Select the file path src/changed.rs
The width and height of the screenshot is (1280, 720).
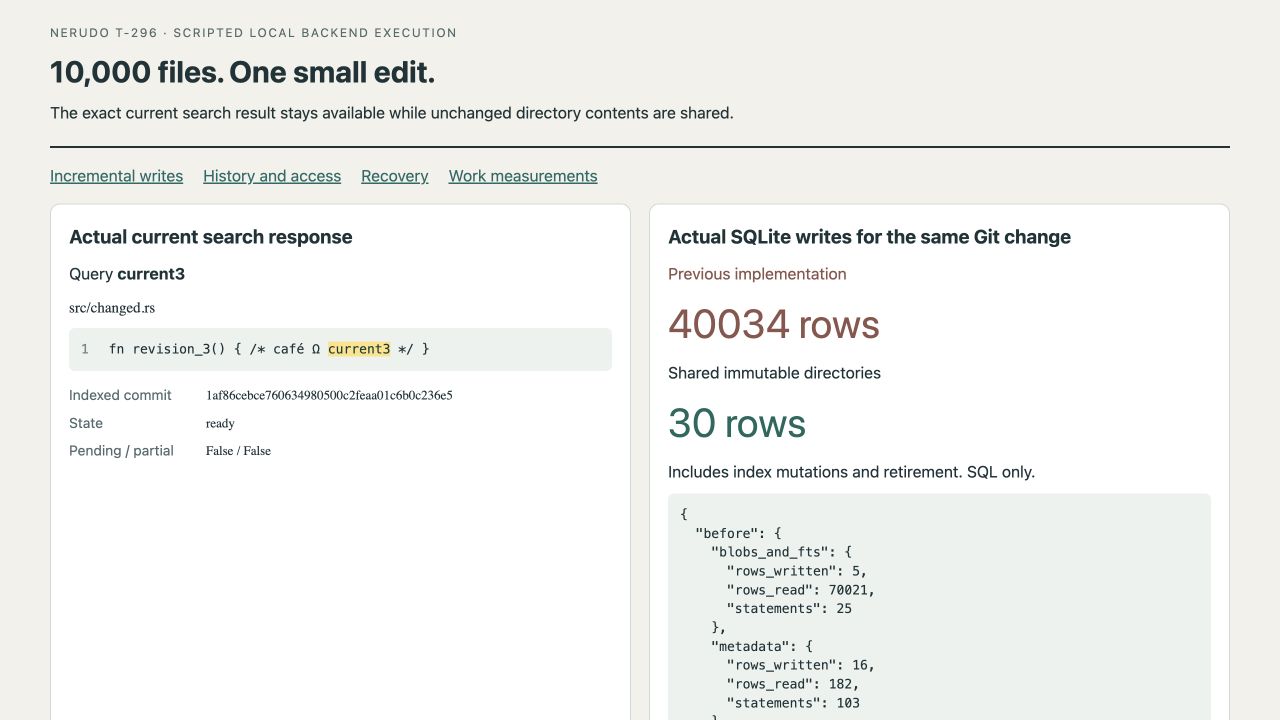(x=112, y=308)
